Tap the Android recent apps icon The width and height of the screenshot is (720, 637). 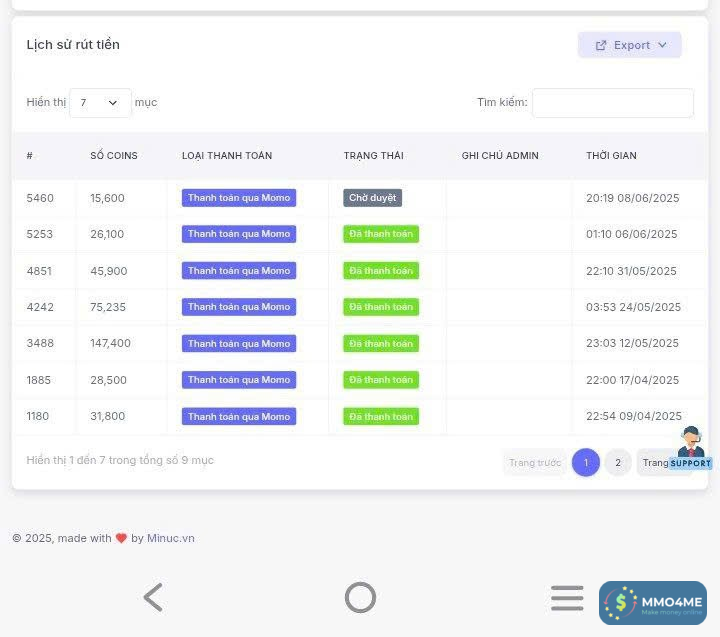pos(567,598)
